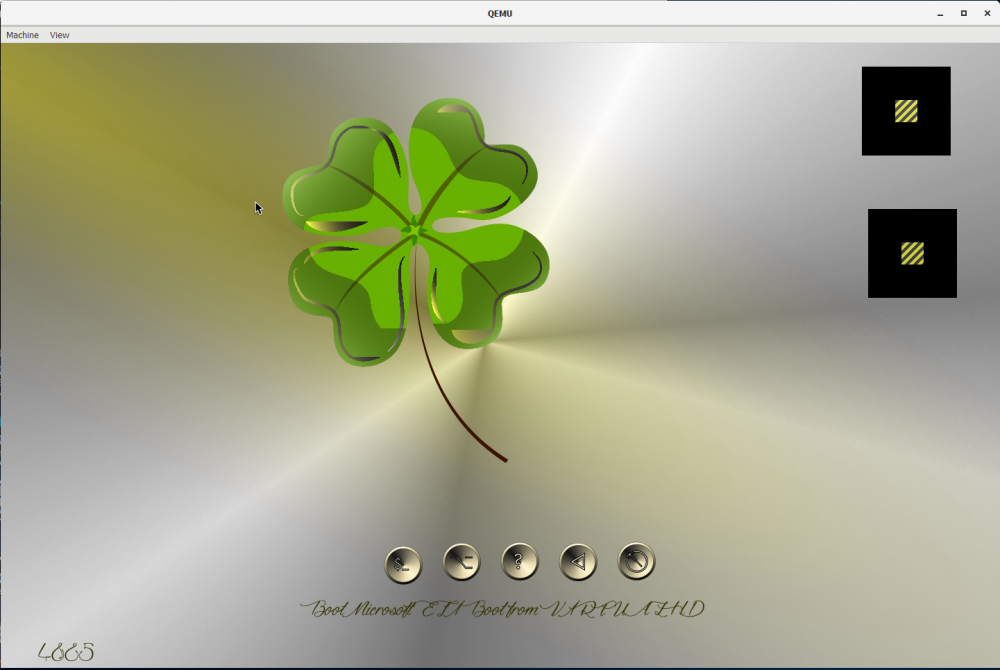This screenshot has height=670, width=1000.
Task: Click the 4885 revision number text
Action: [66, 652]
